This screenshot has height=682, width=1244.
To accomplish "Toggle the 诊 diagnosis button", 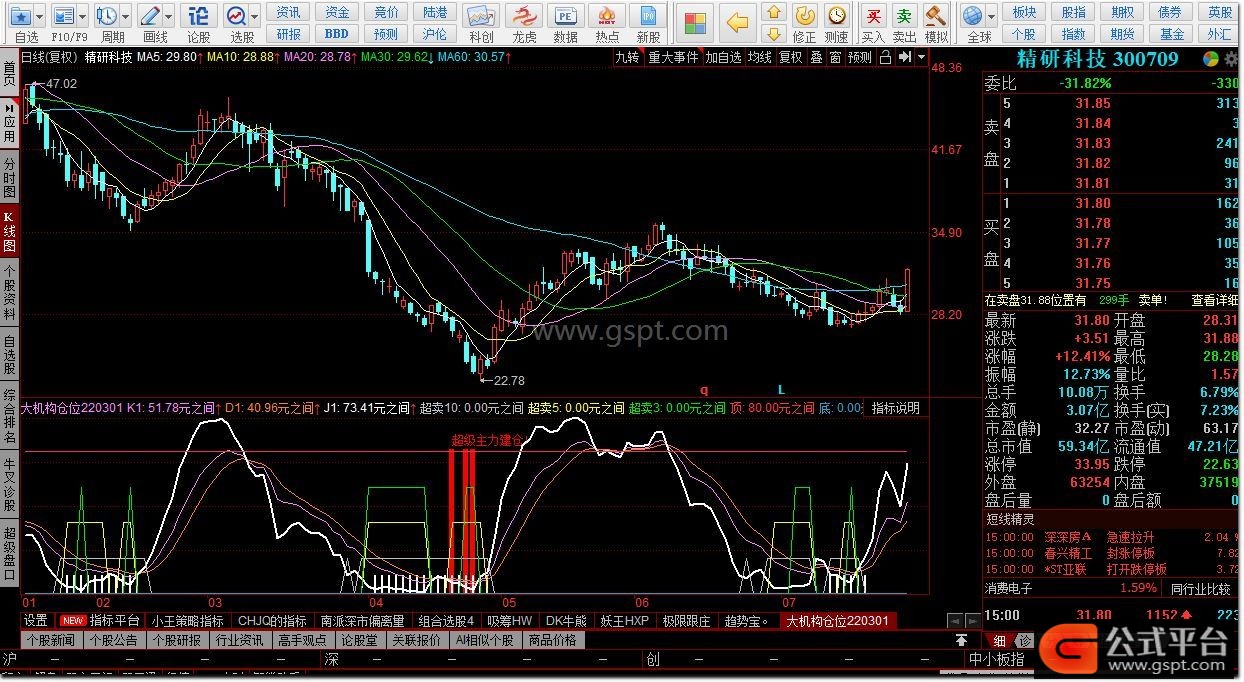I will [1025, 641].
